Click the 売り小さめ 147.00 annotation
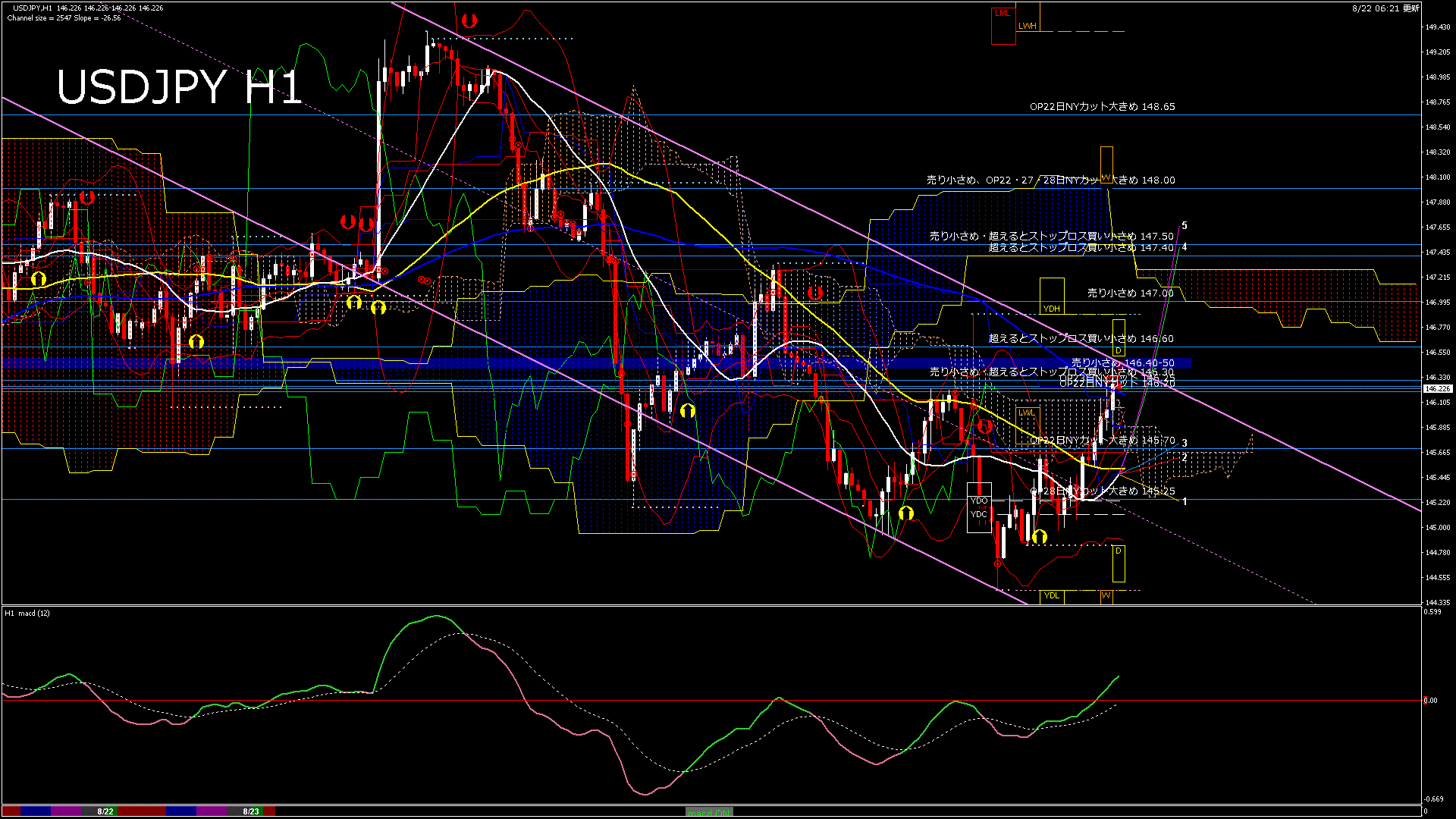 pos(1130,293)
